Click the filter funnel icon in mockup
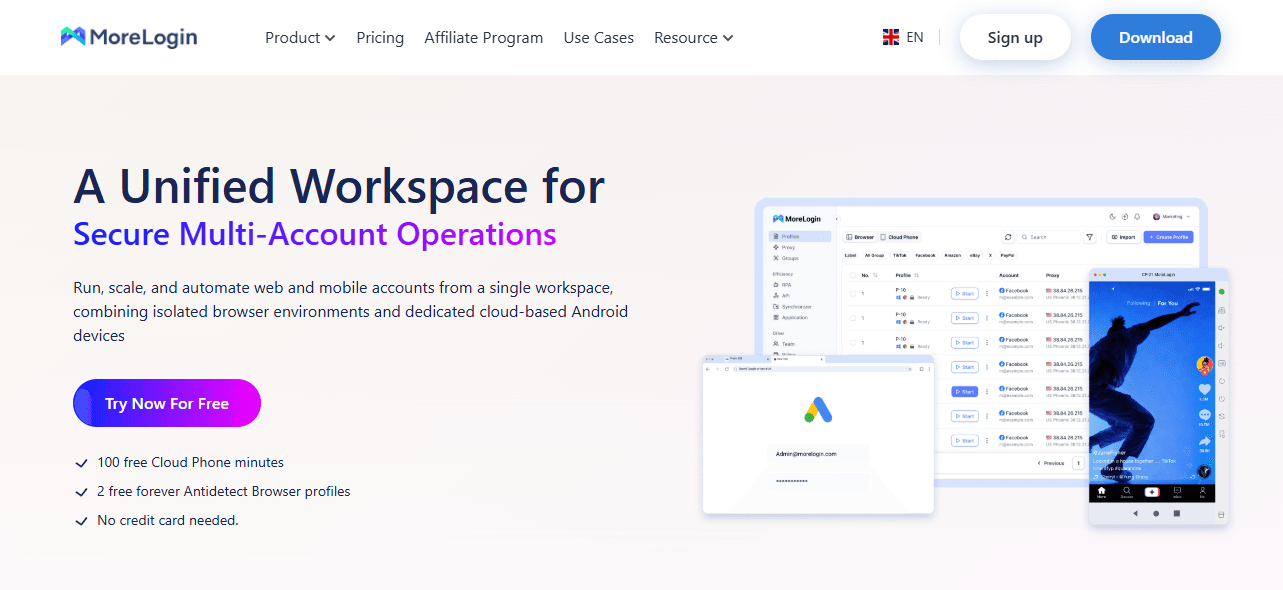 pos(1089,237)
